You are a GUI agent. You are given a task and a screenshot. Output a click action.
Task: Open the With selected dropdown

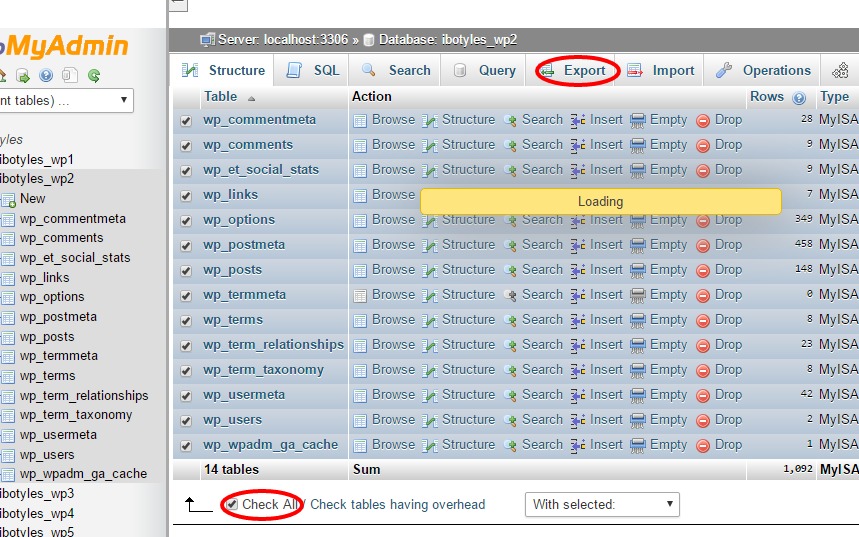(x=602, y=505)
